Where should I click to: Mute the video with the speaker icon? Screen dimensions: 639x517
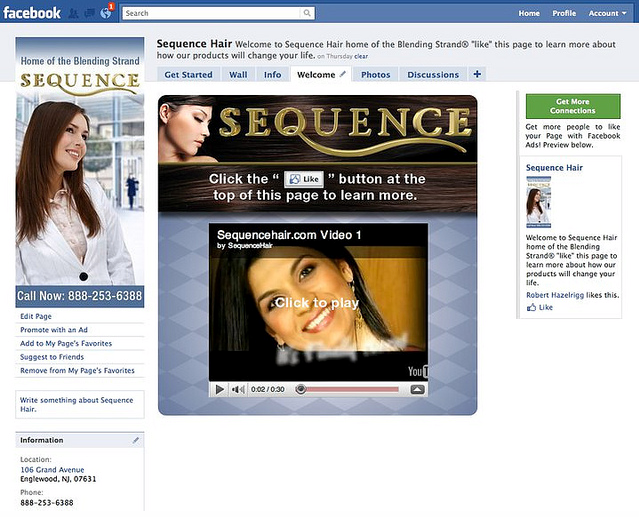[238, 389]
